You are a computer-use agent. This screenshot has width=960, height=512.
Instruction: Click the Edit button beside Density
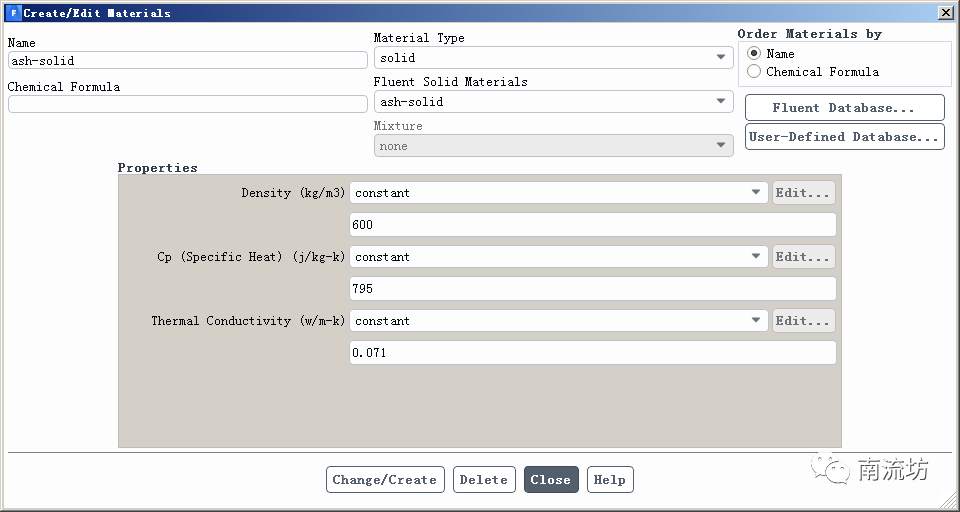tap(803, 193)
